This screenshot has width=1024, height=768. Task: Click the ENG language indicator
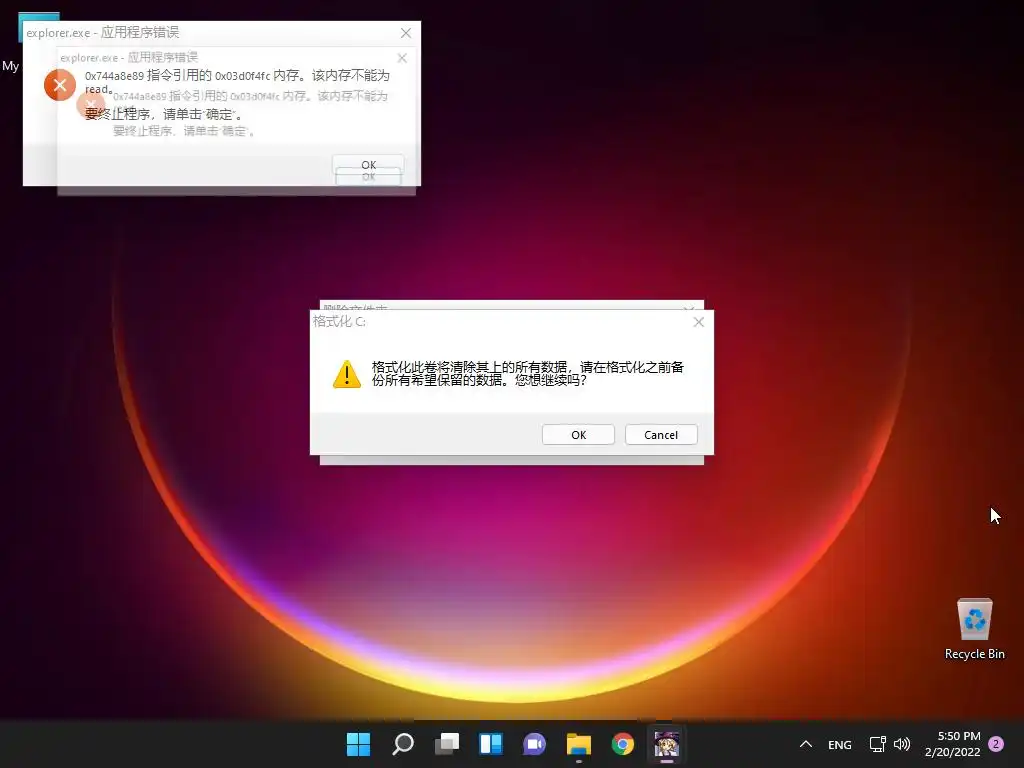(x=840, y=744)
